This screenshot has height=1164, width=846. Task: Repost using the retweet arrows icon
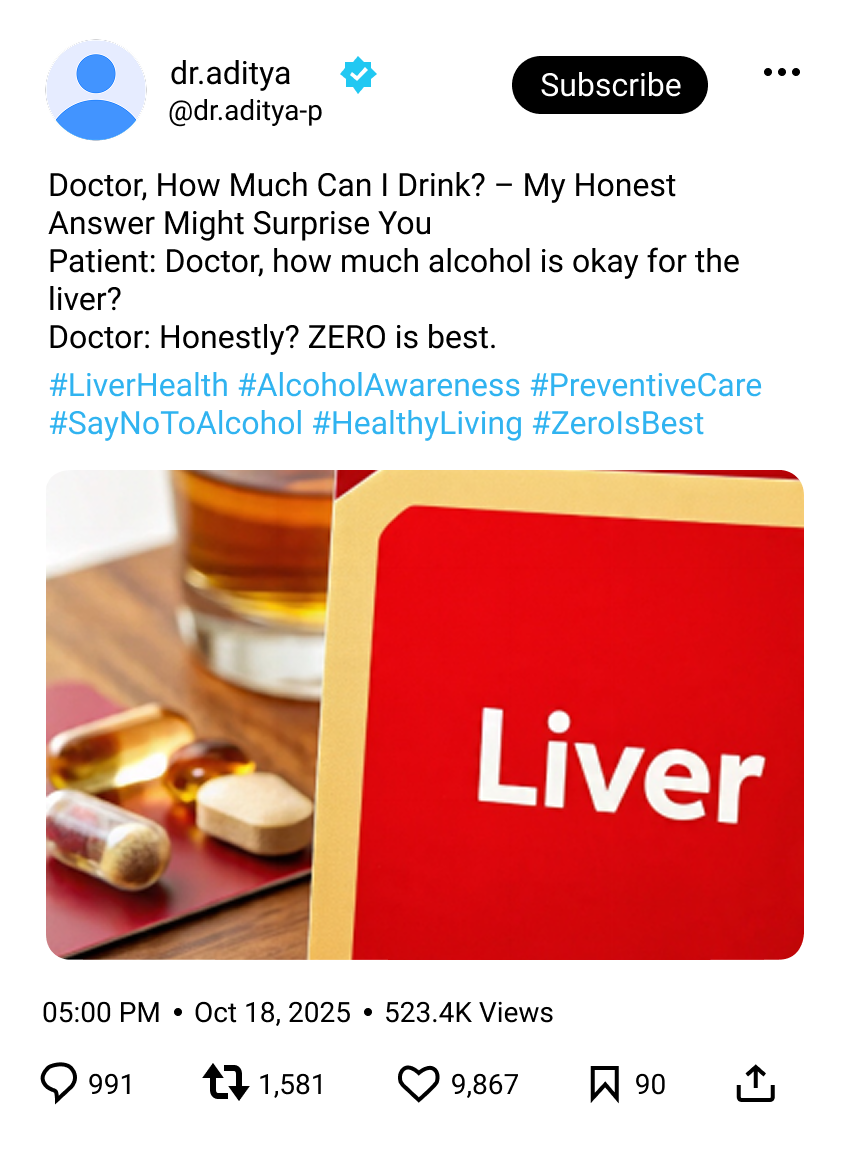[226, 1082]
